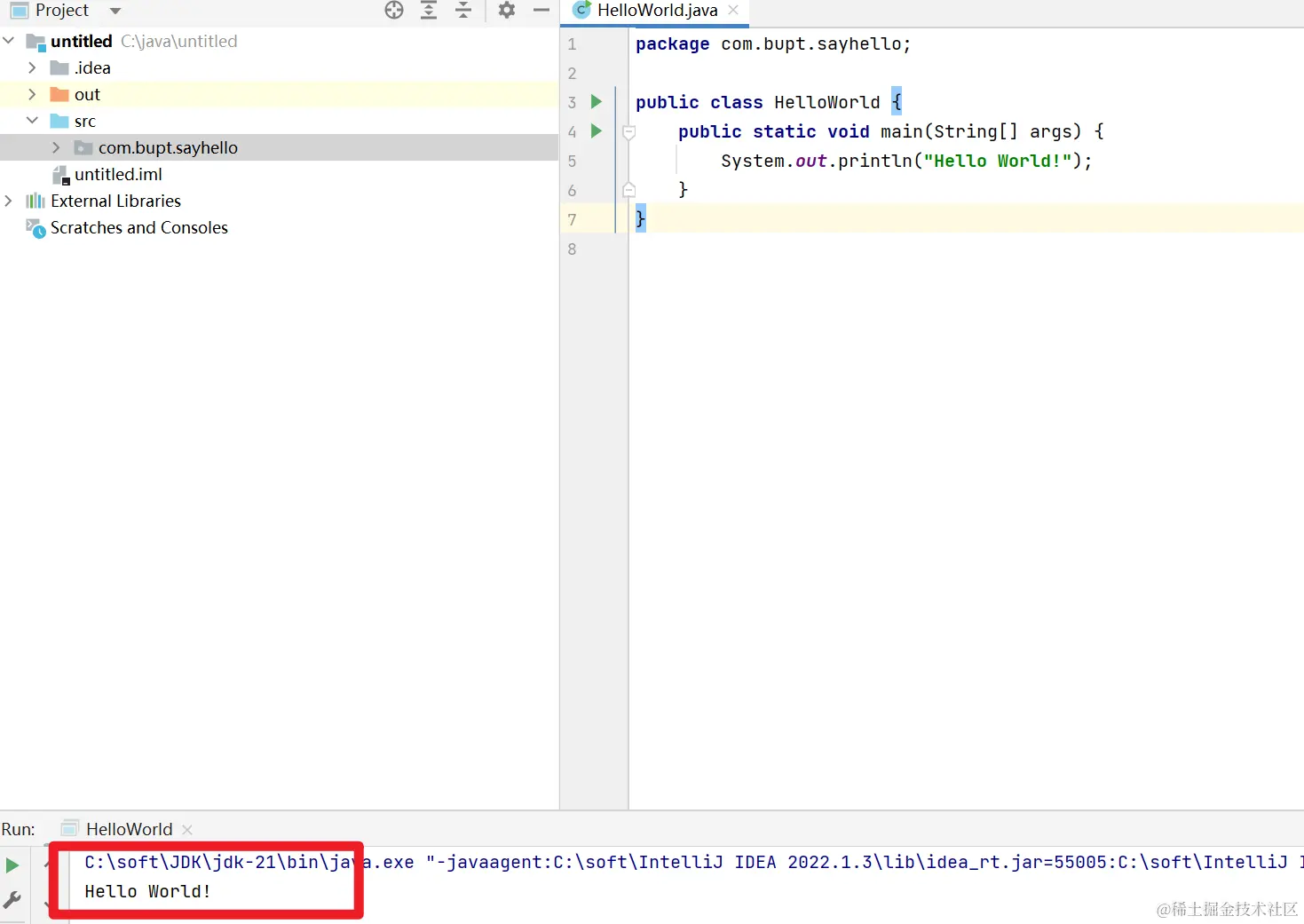This screenshot has height=924, width=1304.
Task: Select the .idea folder row
Action: [x=279, y=67]
